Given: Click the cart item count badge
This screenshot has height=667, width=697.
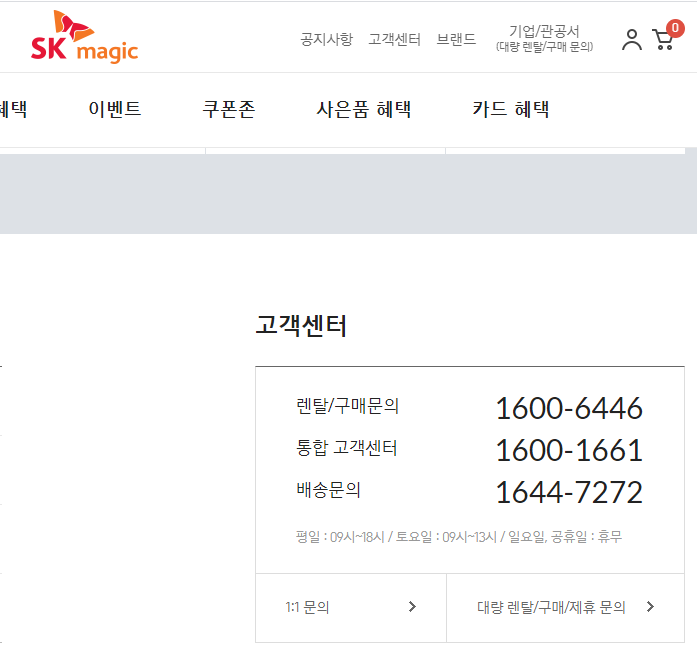Looking at the screenshot, I should pos(675,28).
